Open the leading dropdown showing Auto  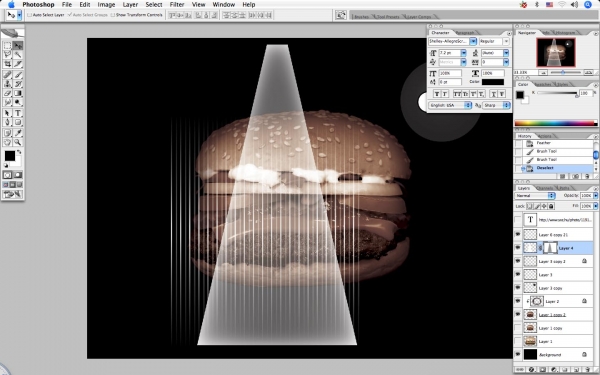(x=506, y=53)
